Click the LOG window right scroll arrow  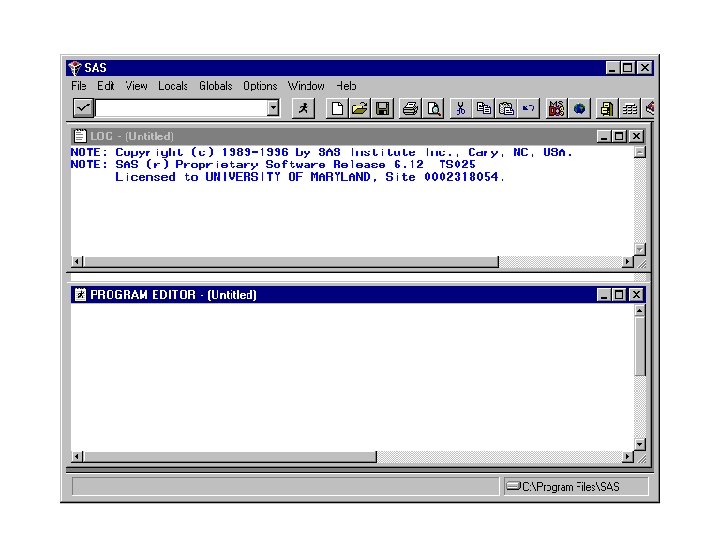point(627,262)
